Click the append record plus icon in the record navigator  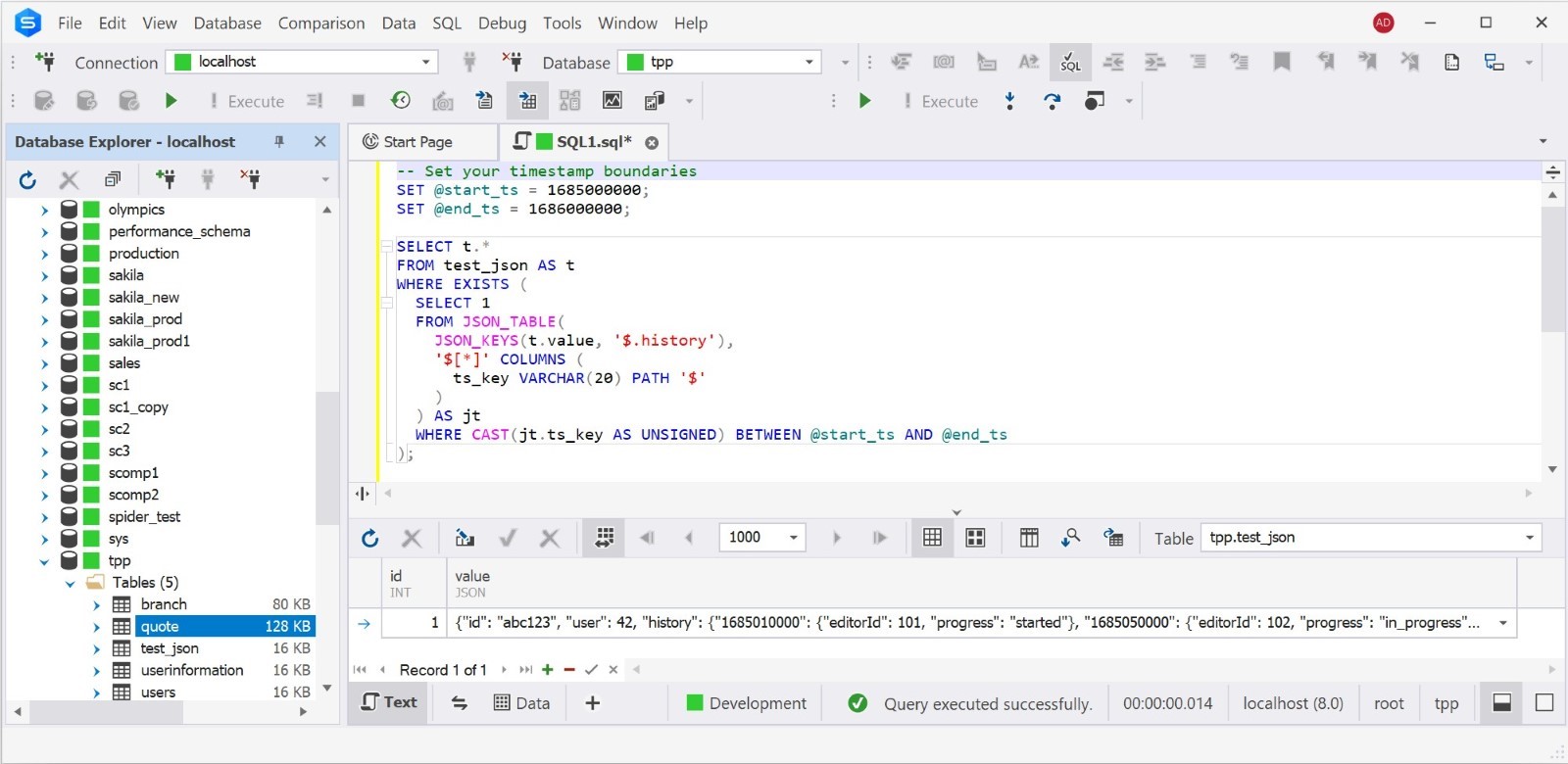547,670
